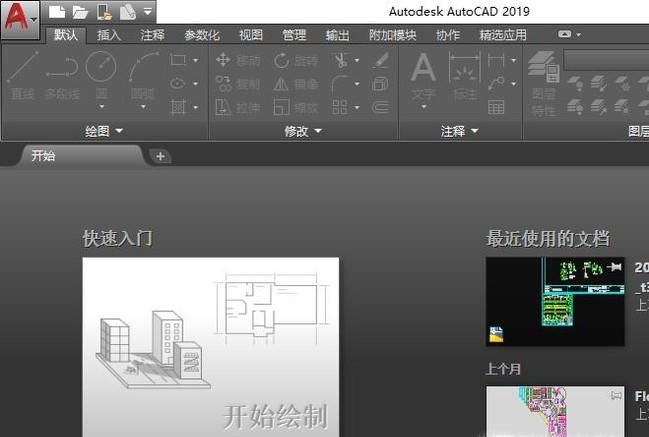Switch to the 默认 ribbon tab
This screenshot has height=437, width=649.
tap(66, 35)
